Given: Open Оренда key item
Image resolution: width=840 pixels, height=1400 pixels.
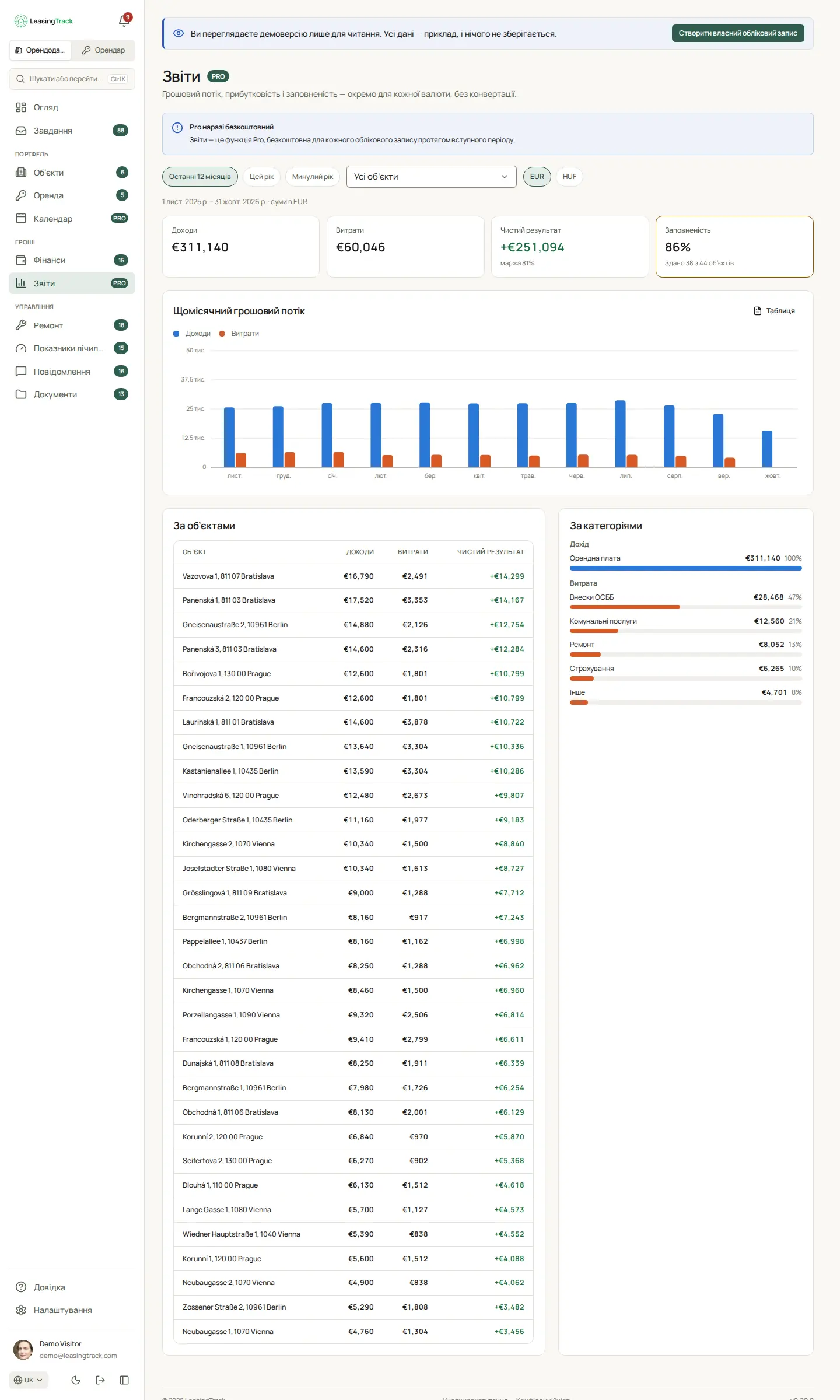Looking at the screenshot, I should [x=72, y=195].
